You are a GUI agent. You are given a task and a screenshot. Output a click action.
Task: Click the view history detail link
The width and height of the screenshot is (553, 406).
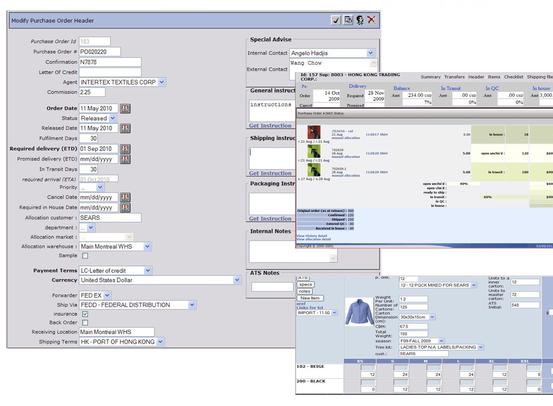(312, 236)
